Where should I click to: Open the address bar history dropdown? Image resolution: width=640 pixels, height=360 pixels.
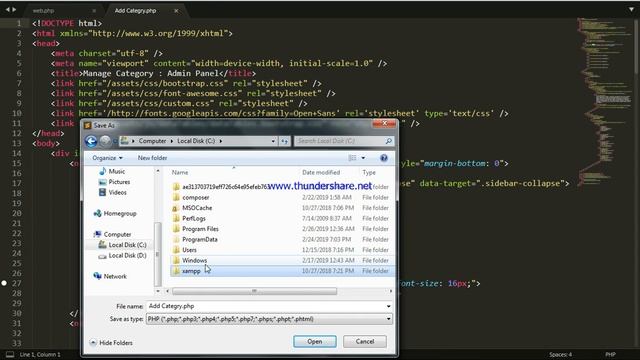pyautogui.click(x=273, y=141)
